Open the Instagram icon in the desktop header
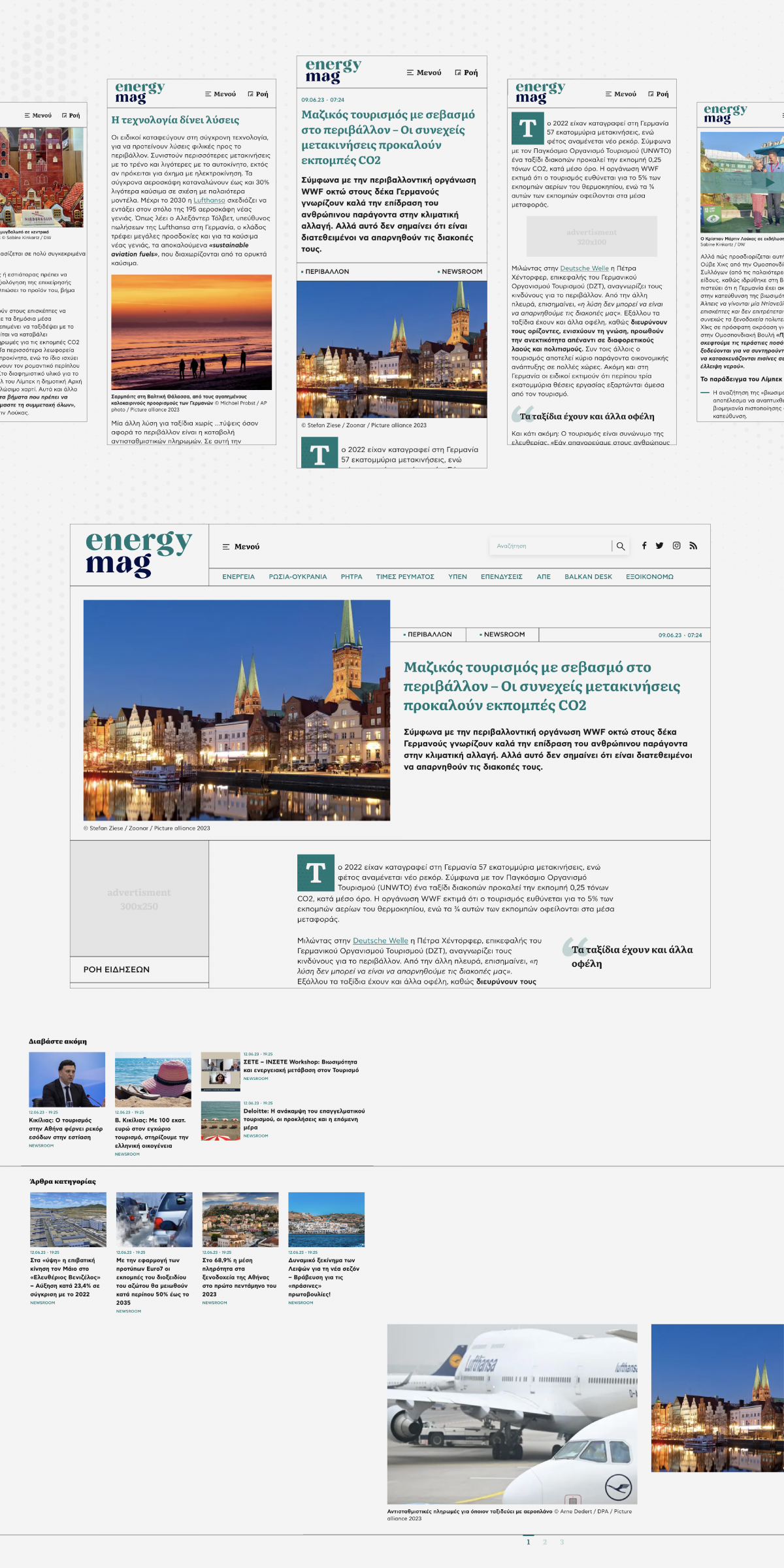The width and height of the screenshot is (784, 1568). pyautogui.click(x=677, y=546)
